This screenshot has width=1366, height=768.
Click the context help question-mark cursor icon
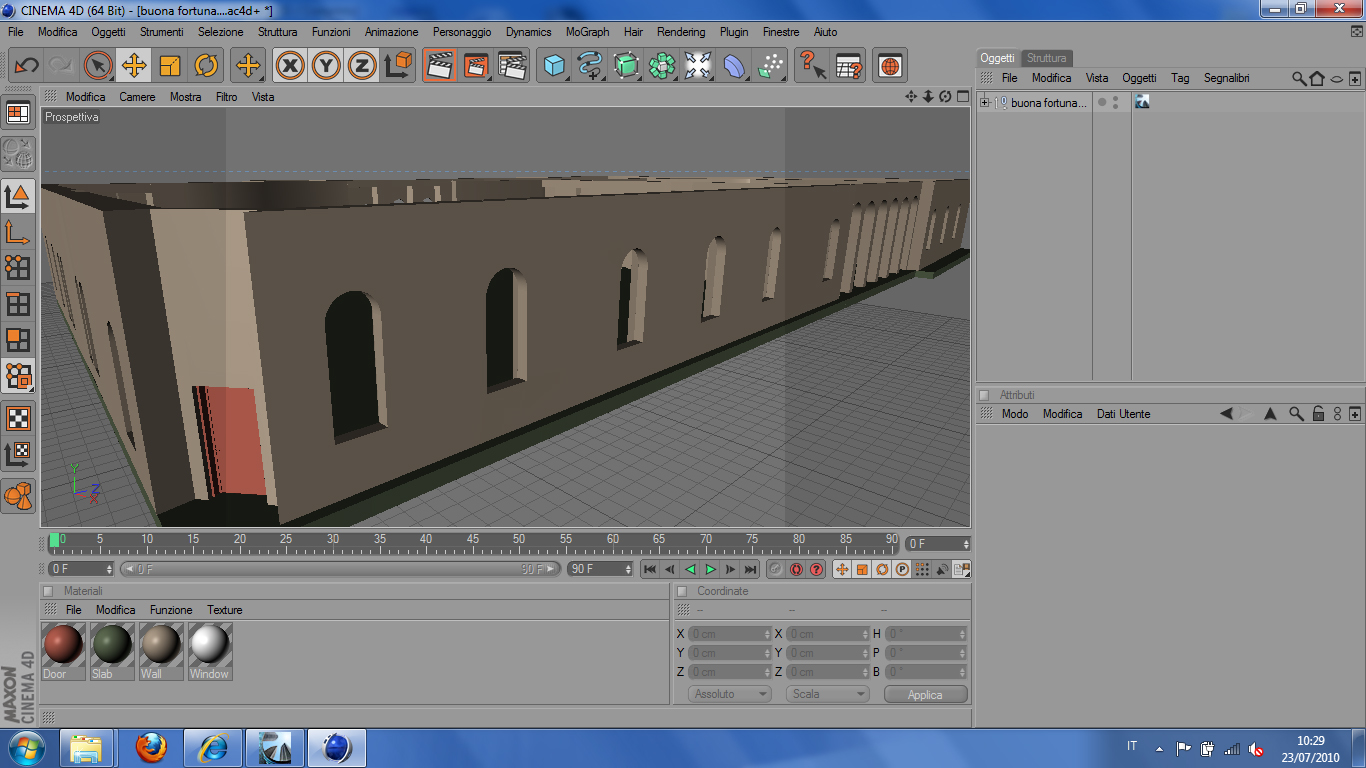click(812, 66)
